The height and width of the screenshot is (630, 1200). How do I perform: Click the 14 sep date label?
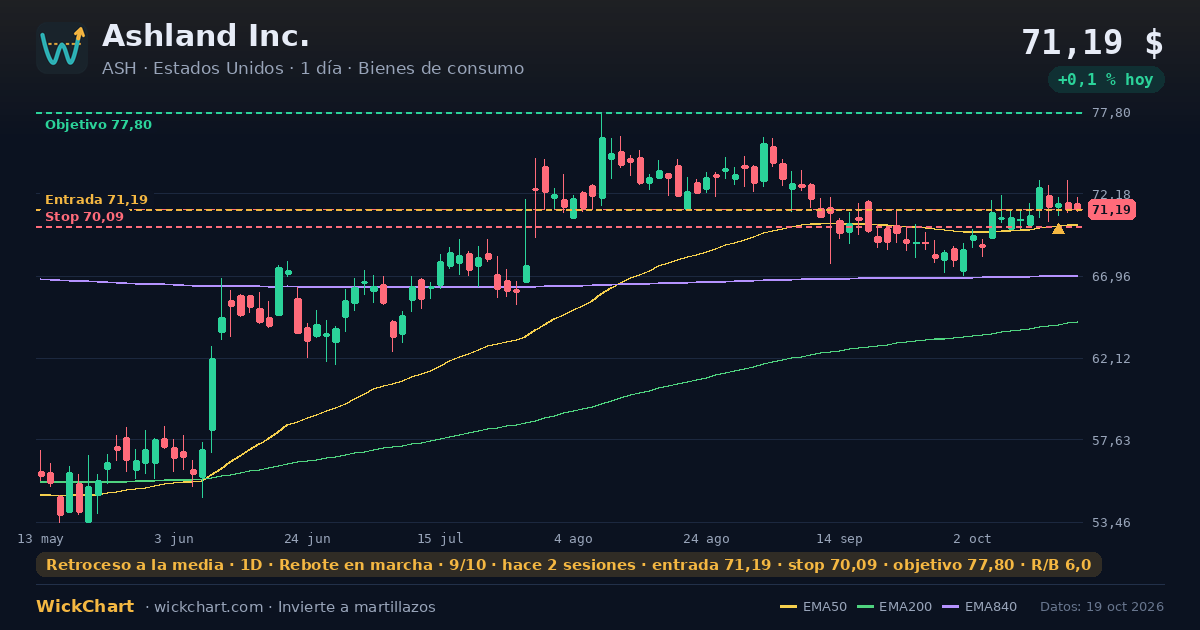point(839,538)
